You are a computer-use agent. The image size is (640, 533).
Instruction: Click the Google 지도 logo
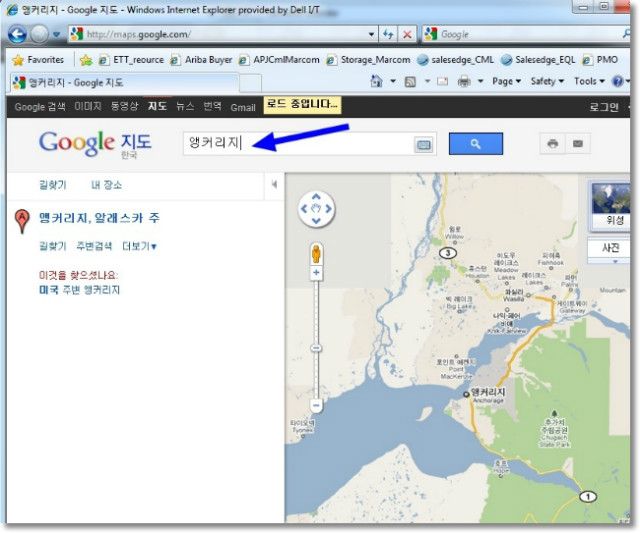coord(95,144)
